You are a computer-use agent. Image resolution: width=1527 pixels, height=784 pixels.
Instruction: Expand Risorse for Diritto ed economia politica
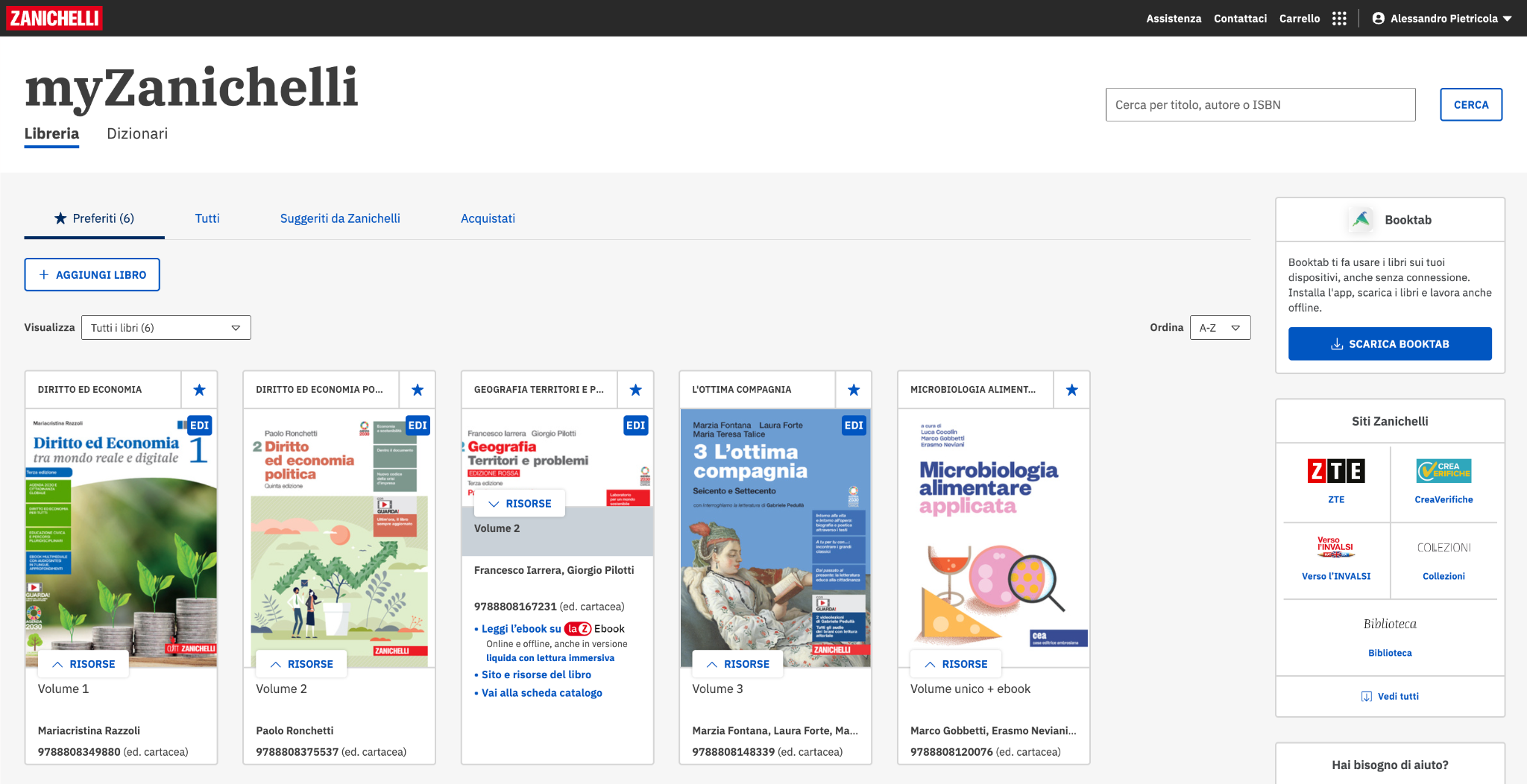[301, 664]
